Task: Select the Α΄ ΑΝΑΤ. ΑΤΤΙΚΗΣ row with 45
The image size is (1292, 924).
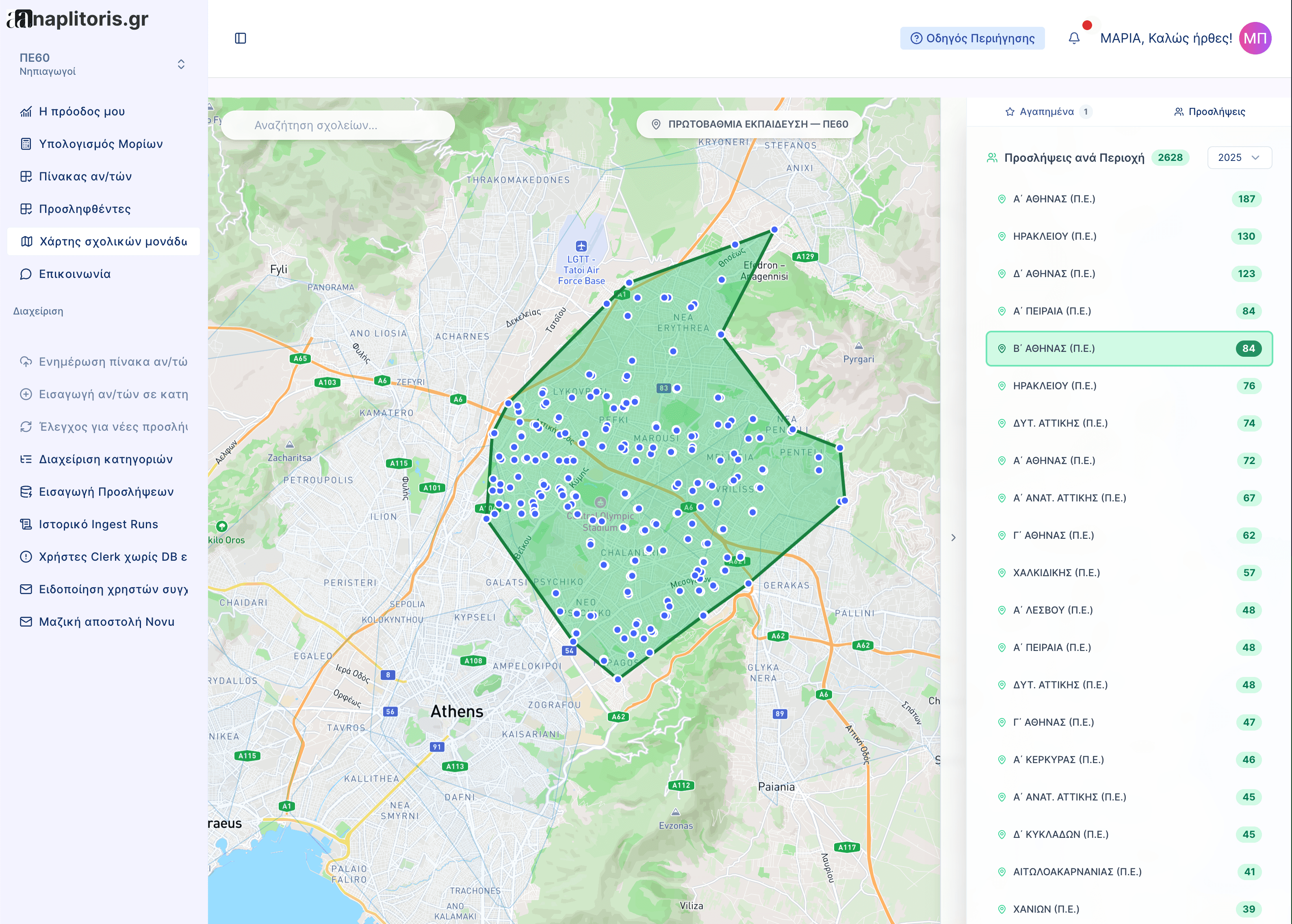Action: (1129, 797)
